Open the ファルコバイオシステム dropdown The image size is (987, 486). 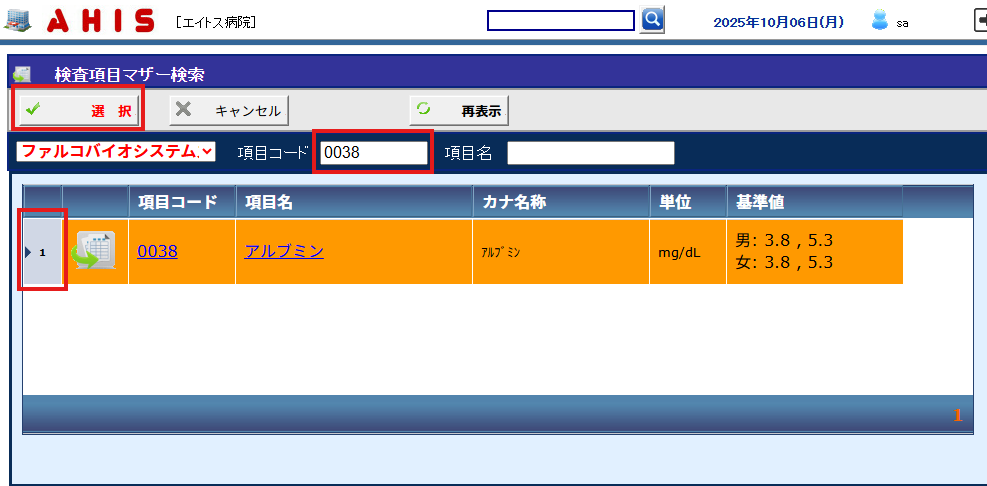click(x=116, y=152)
